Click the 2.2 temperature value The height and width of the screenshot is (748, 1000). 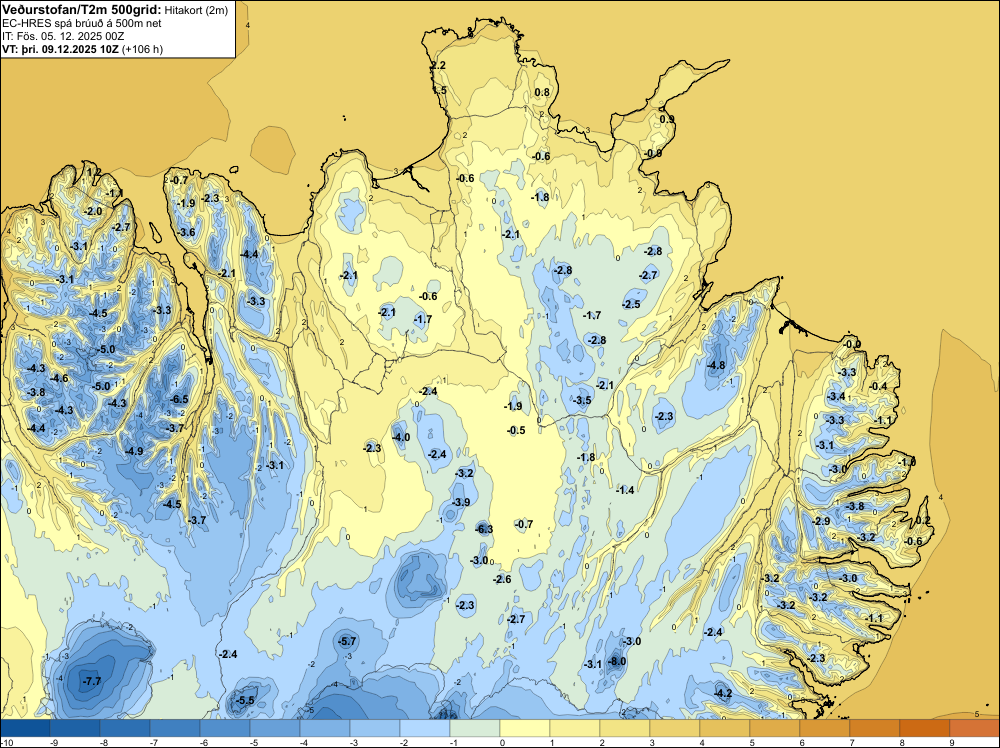[x=438, y=65]
